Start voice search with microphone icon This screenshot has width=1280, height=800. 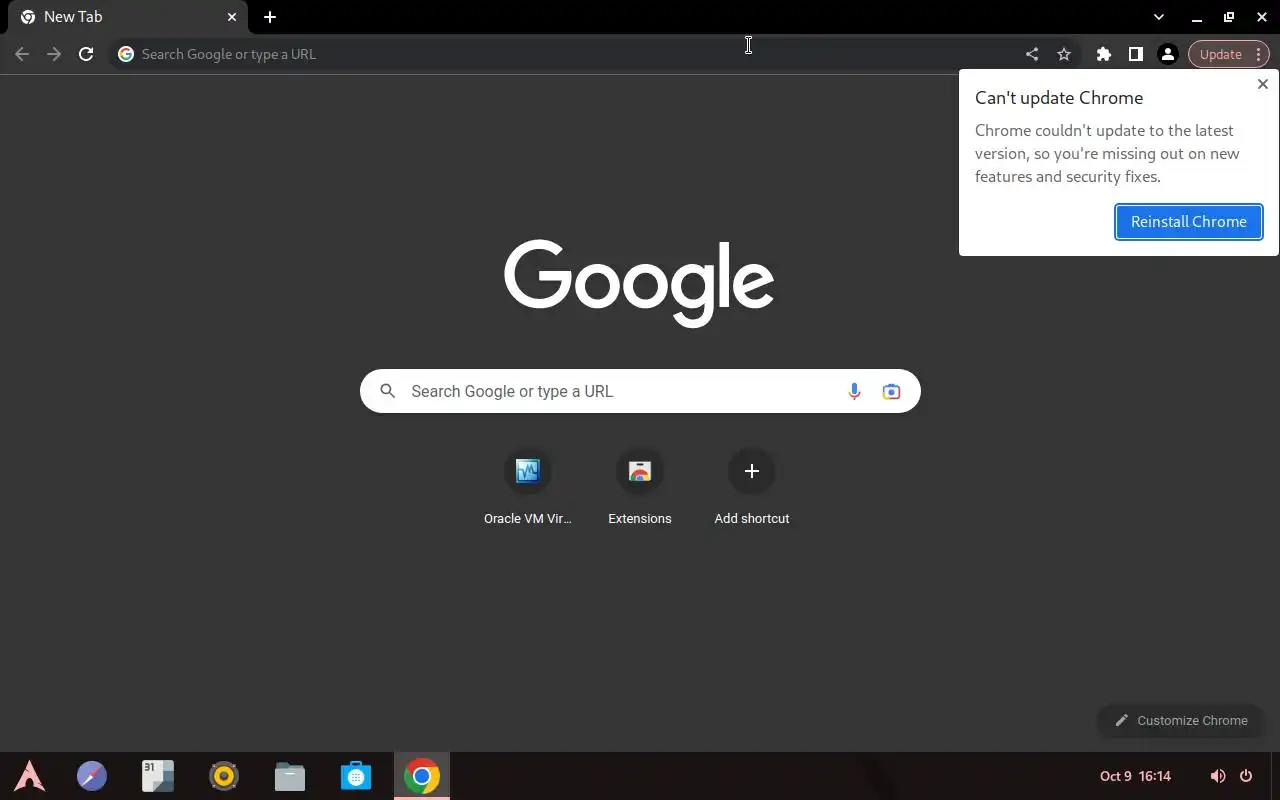click(x=854, y=391)
